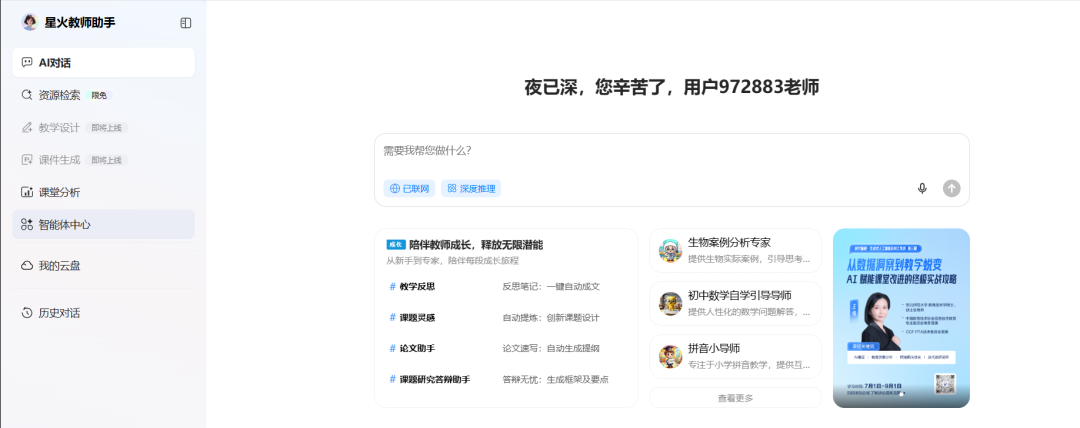Click the microphone voice input icon
The image size is (1080, 428).
coord(922,188)
